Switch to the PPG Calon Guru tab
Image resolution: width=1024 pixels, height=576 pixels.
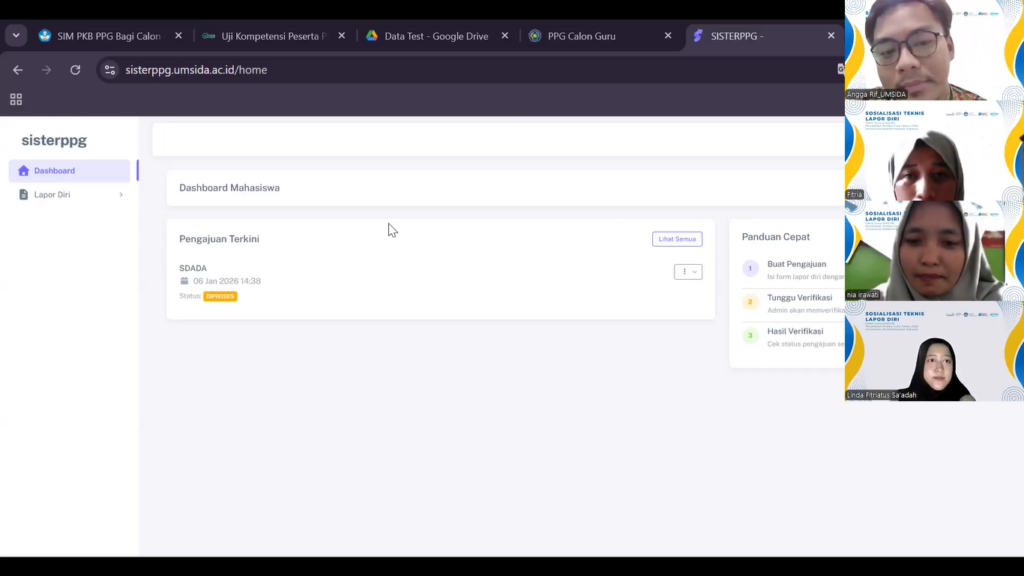click(x=595, y=36)
